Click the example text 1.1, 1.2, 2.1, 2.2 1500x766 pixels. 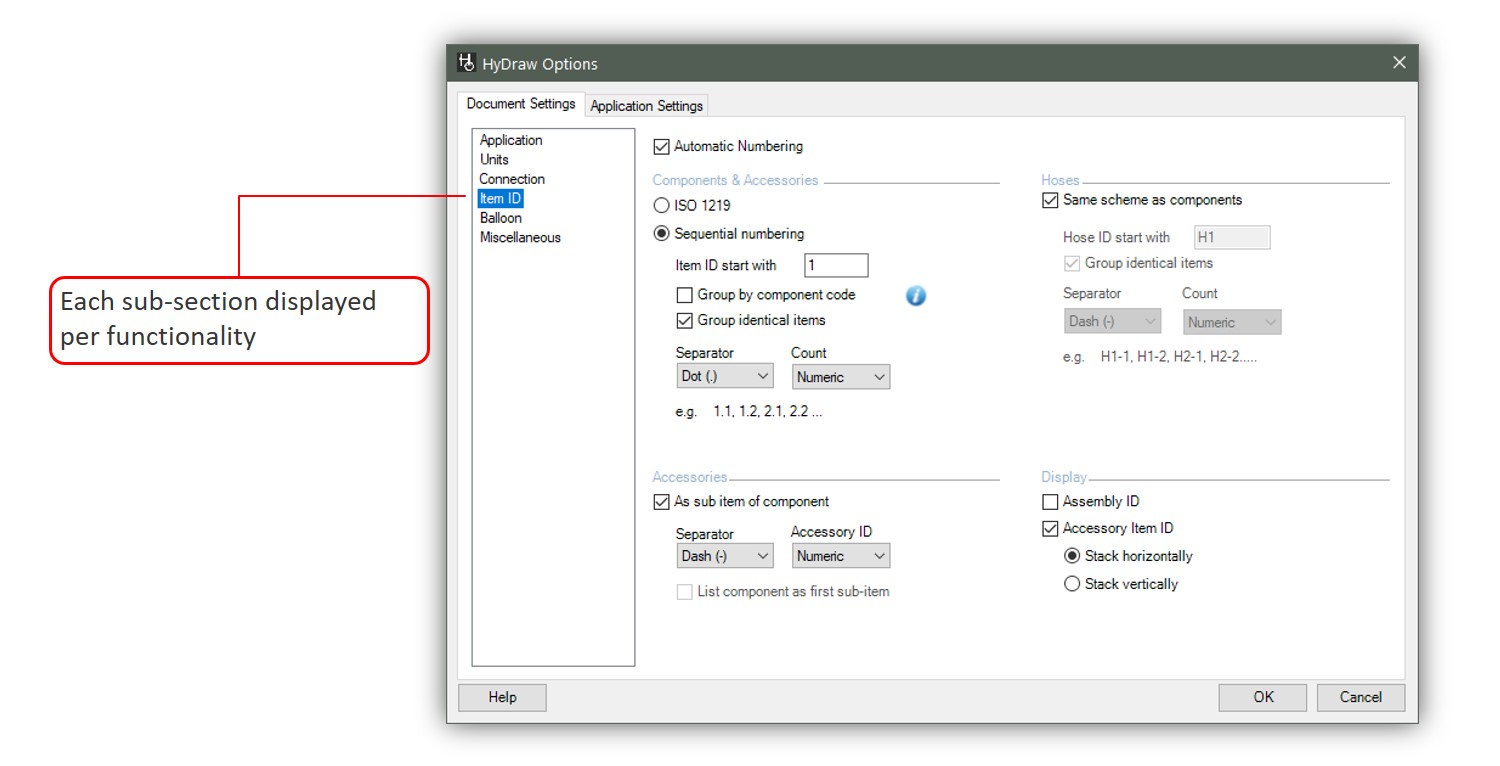click(767, 412)
